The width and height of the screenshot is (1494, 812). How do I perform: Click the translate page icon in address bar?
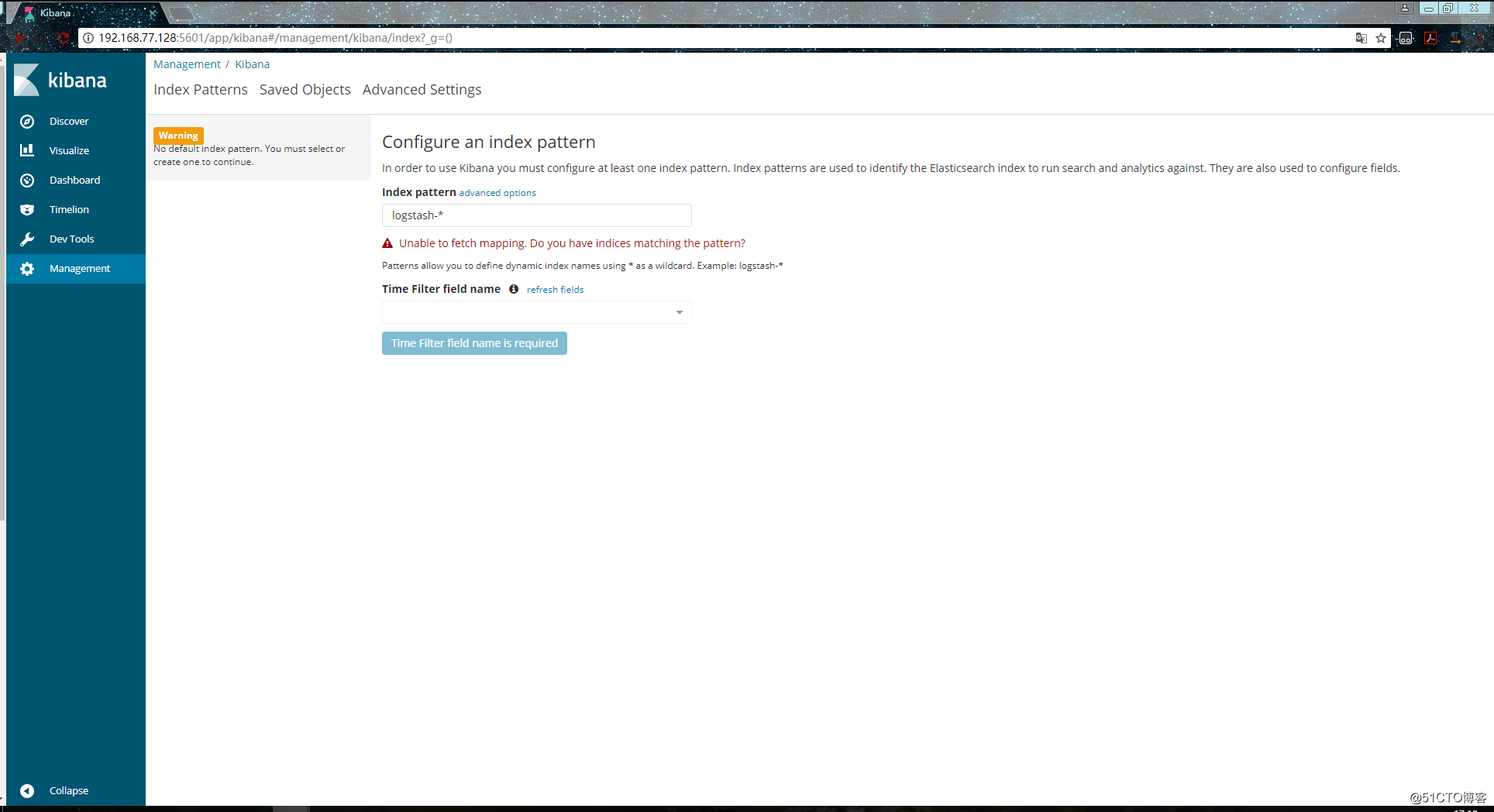pos(1361,38)
